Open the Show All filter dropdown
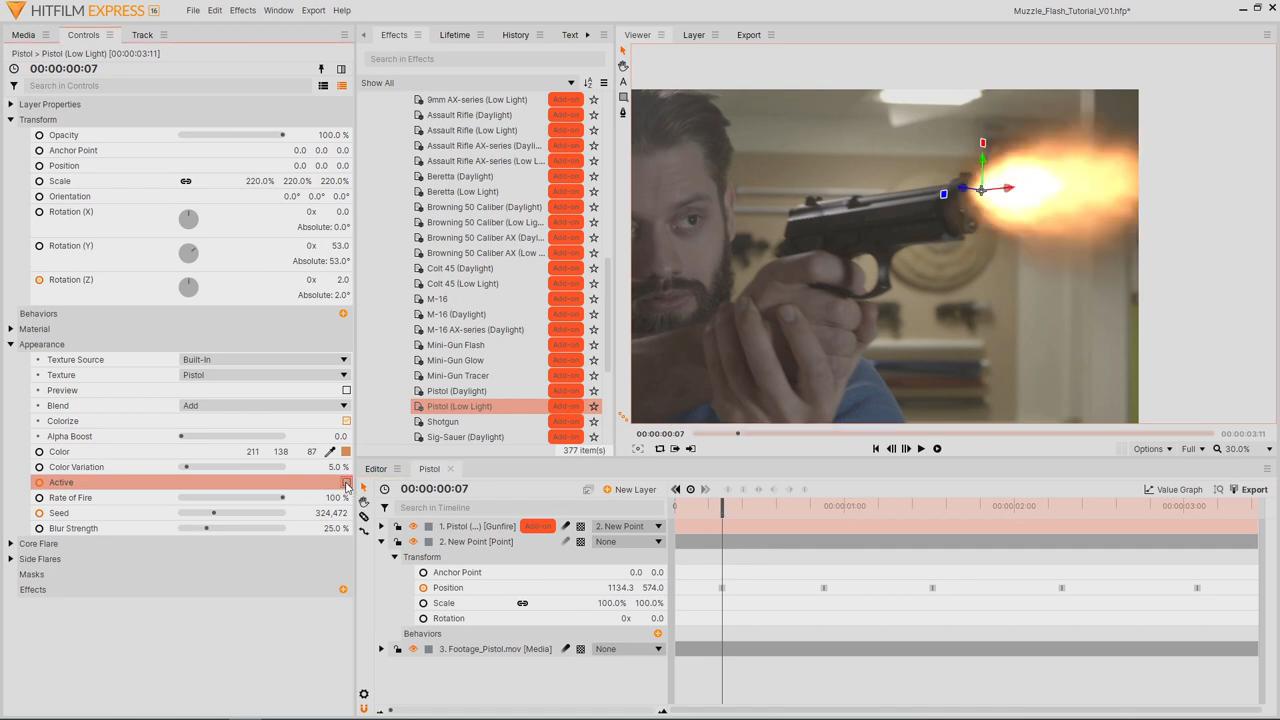The image size is (1280, 720). [x=469, y=83]
